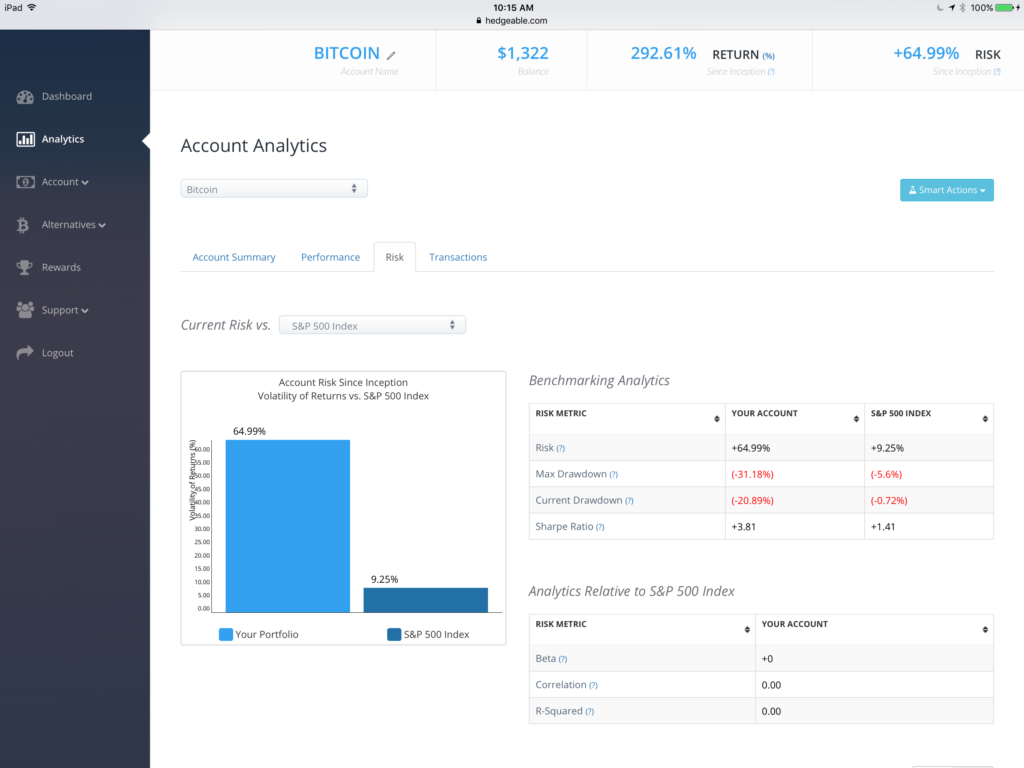Open the S&P 500 Index benchmark dropdown

[372, 325]
